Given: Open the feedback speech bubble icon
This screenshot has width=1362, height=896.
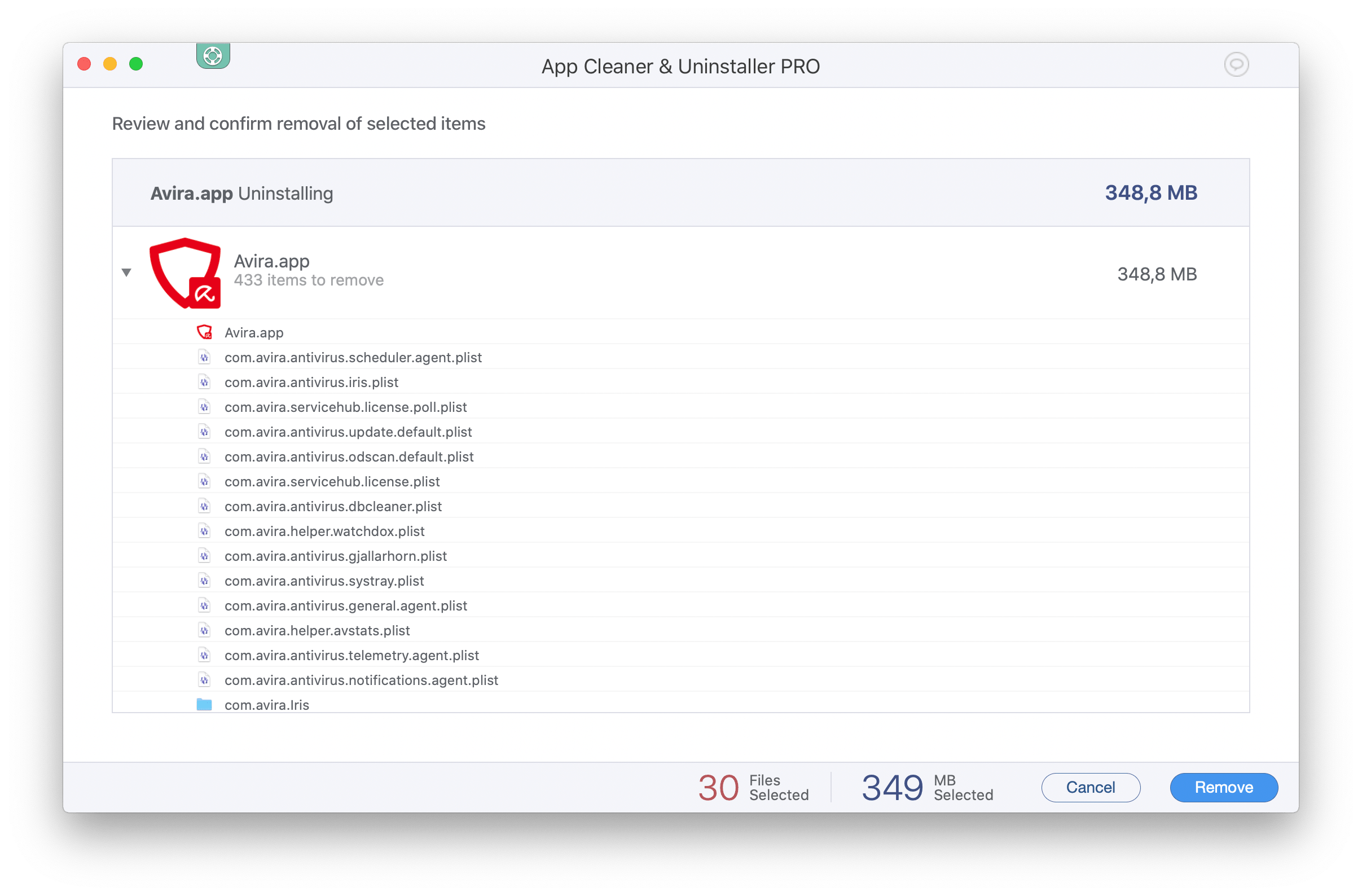Looking at the screenshot, I should coord(1236,64).
